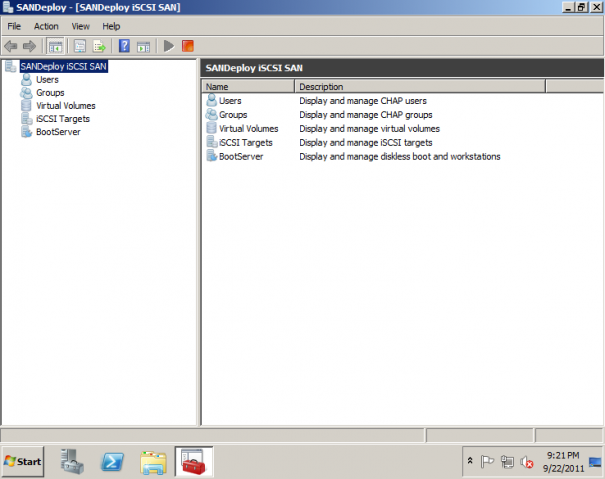605x479 pixels.
Task: Open the Properties toolbar icon
Action: [80, 46]
